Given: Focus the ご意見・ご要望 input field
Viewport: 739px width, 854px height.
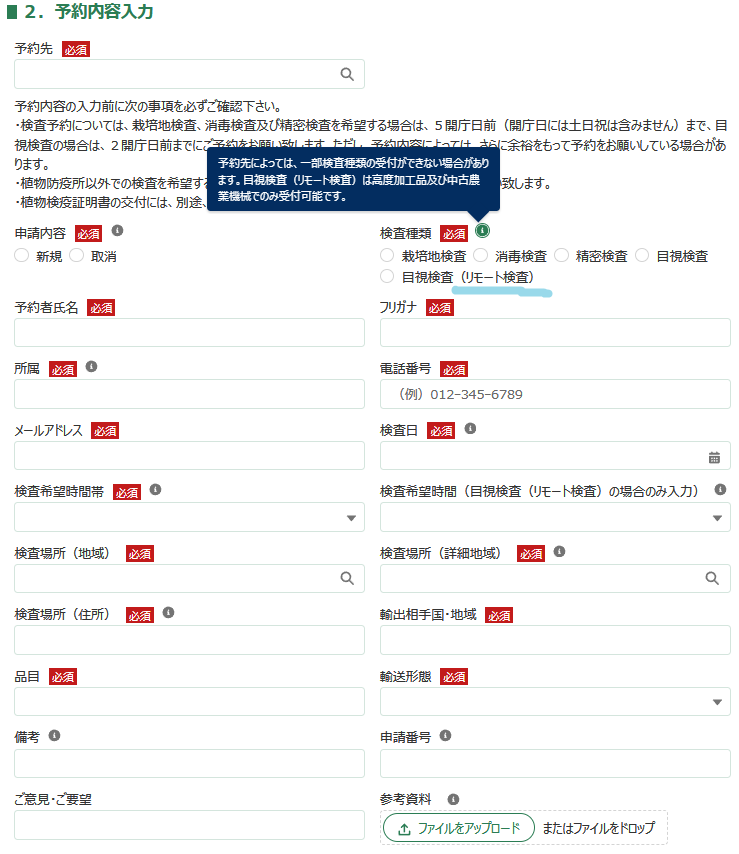Looking at the screenshot, I should (189, 825).
